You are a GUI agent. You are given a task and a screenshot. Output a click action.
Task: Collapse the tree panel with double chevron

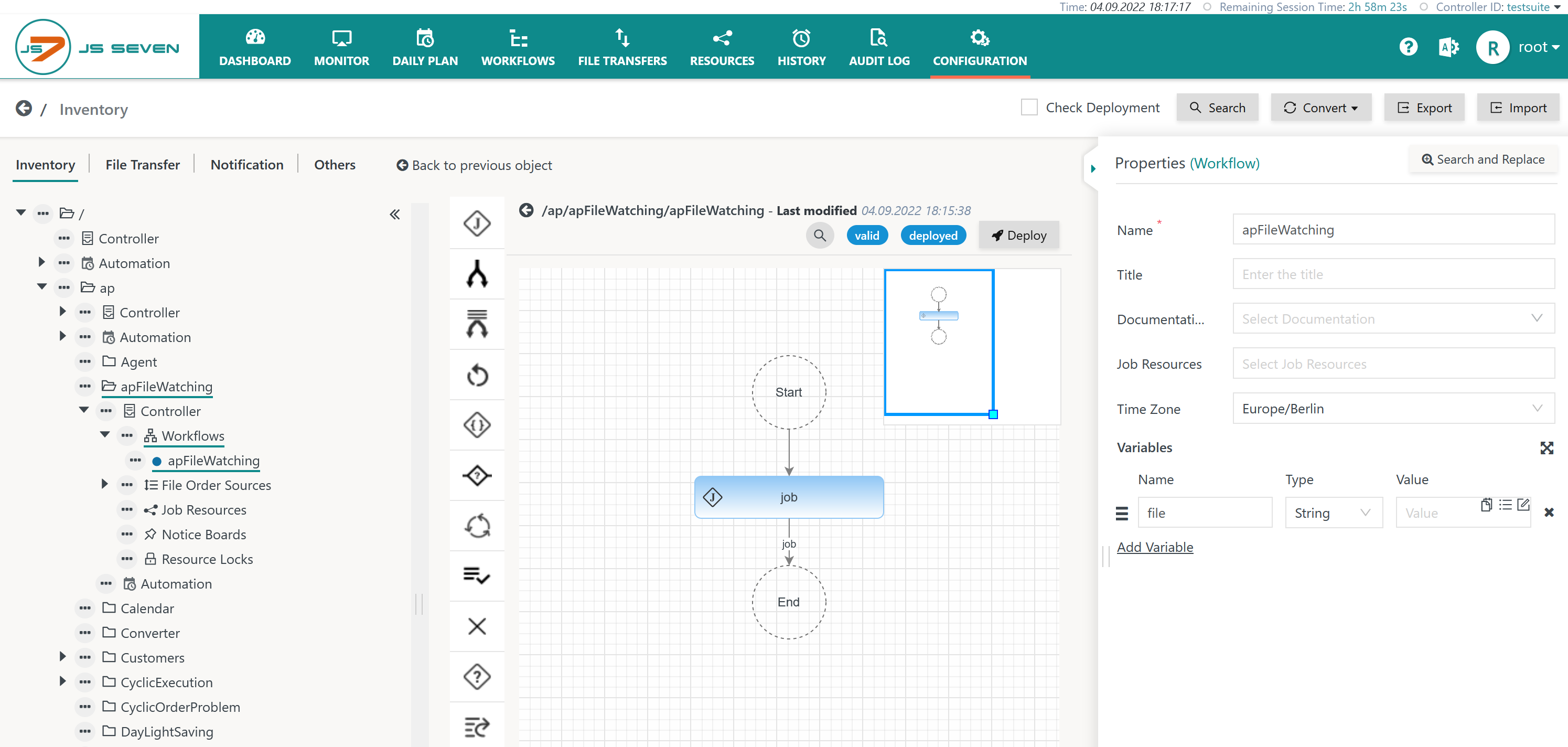(x=394, y=215)
